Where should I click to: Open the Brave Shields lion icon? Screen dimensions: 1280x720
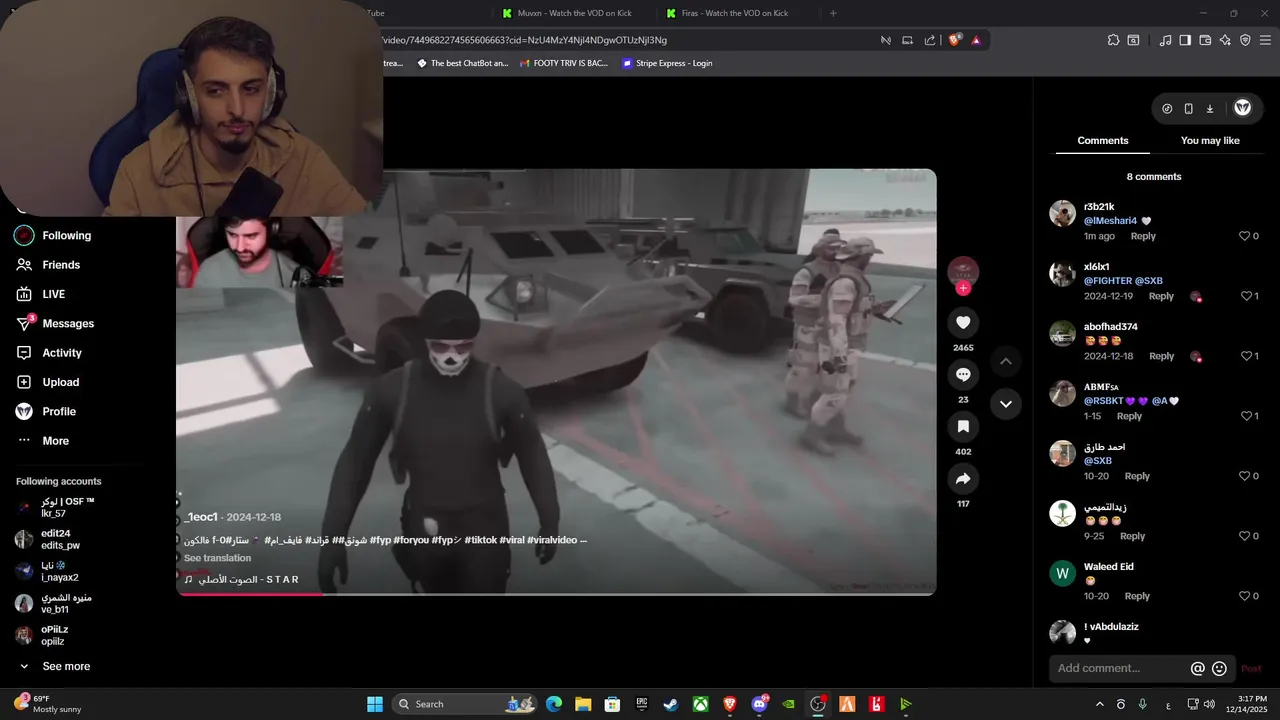point(955,40)
